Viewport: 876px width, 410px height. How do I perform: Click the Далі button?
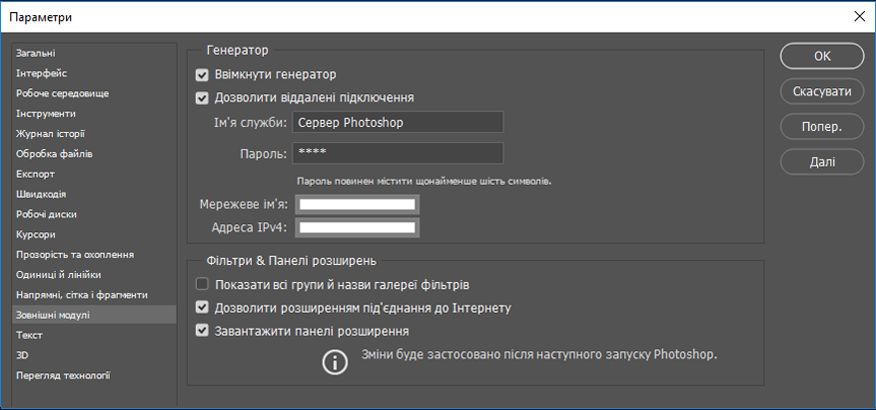pyautogui.click(x=822, y=160)
